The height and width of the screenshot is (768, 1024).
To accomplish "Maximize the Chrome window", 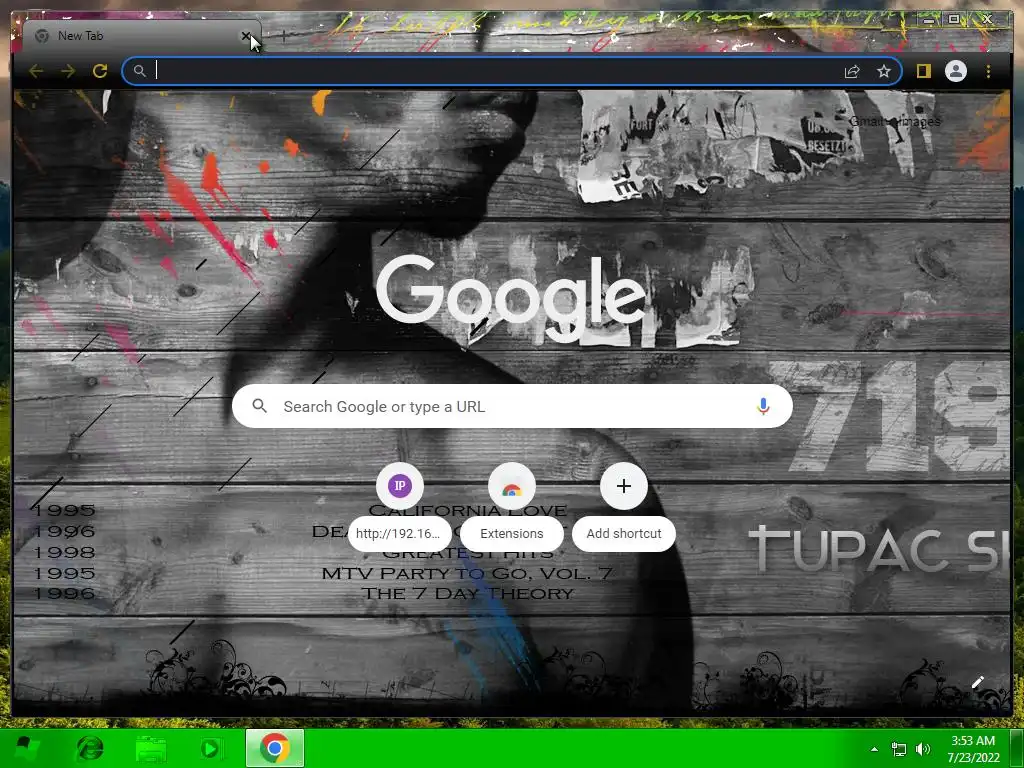I will point(954,20).
